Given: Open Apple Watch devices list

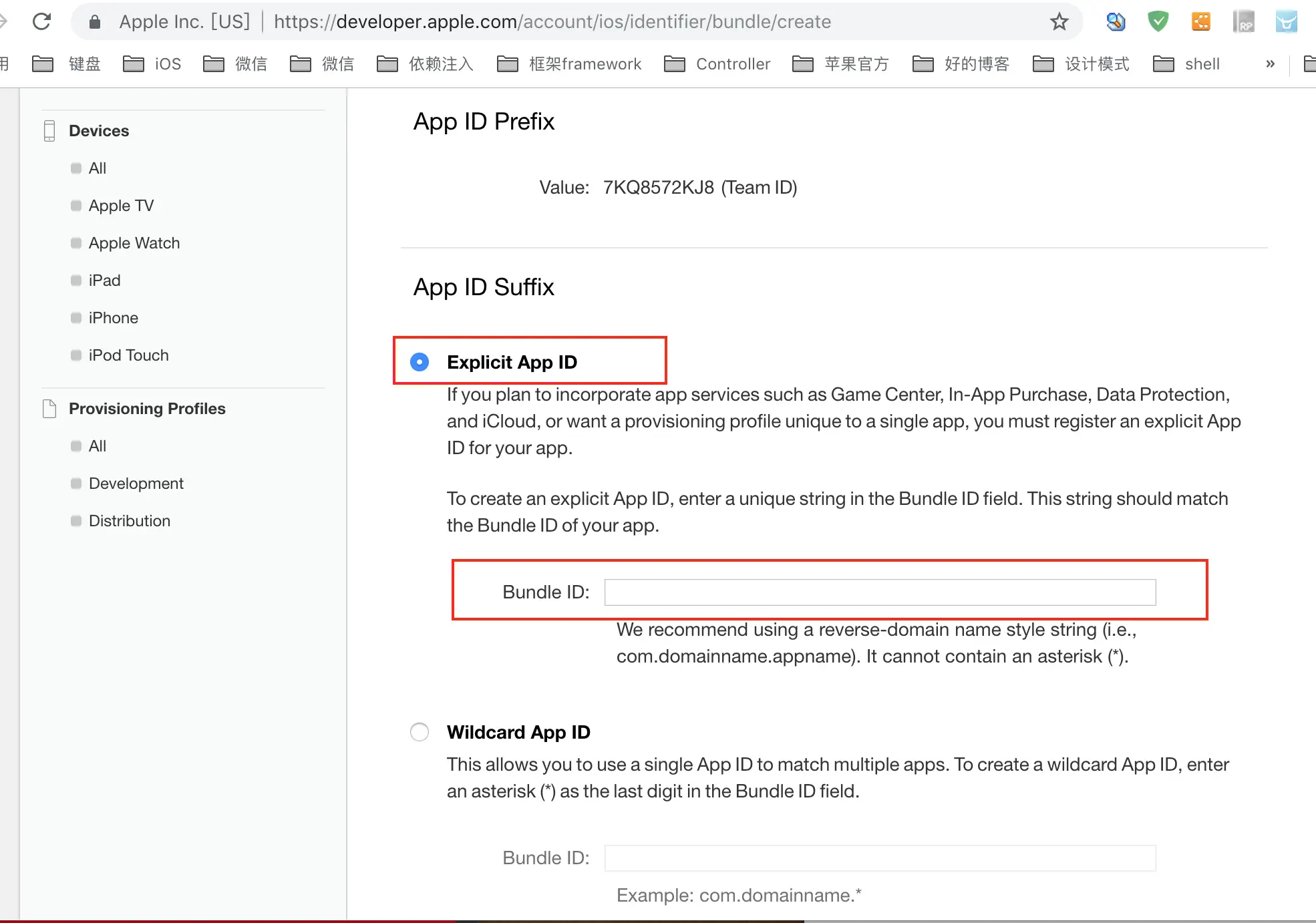Looking at the screenshot, I should (x=134, y=243).
